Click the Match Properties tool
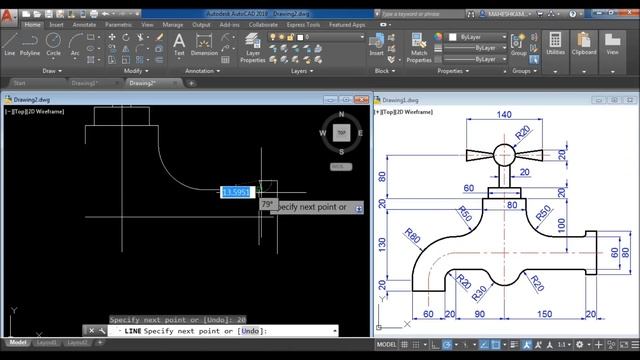 point(419,48)
